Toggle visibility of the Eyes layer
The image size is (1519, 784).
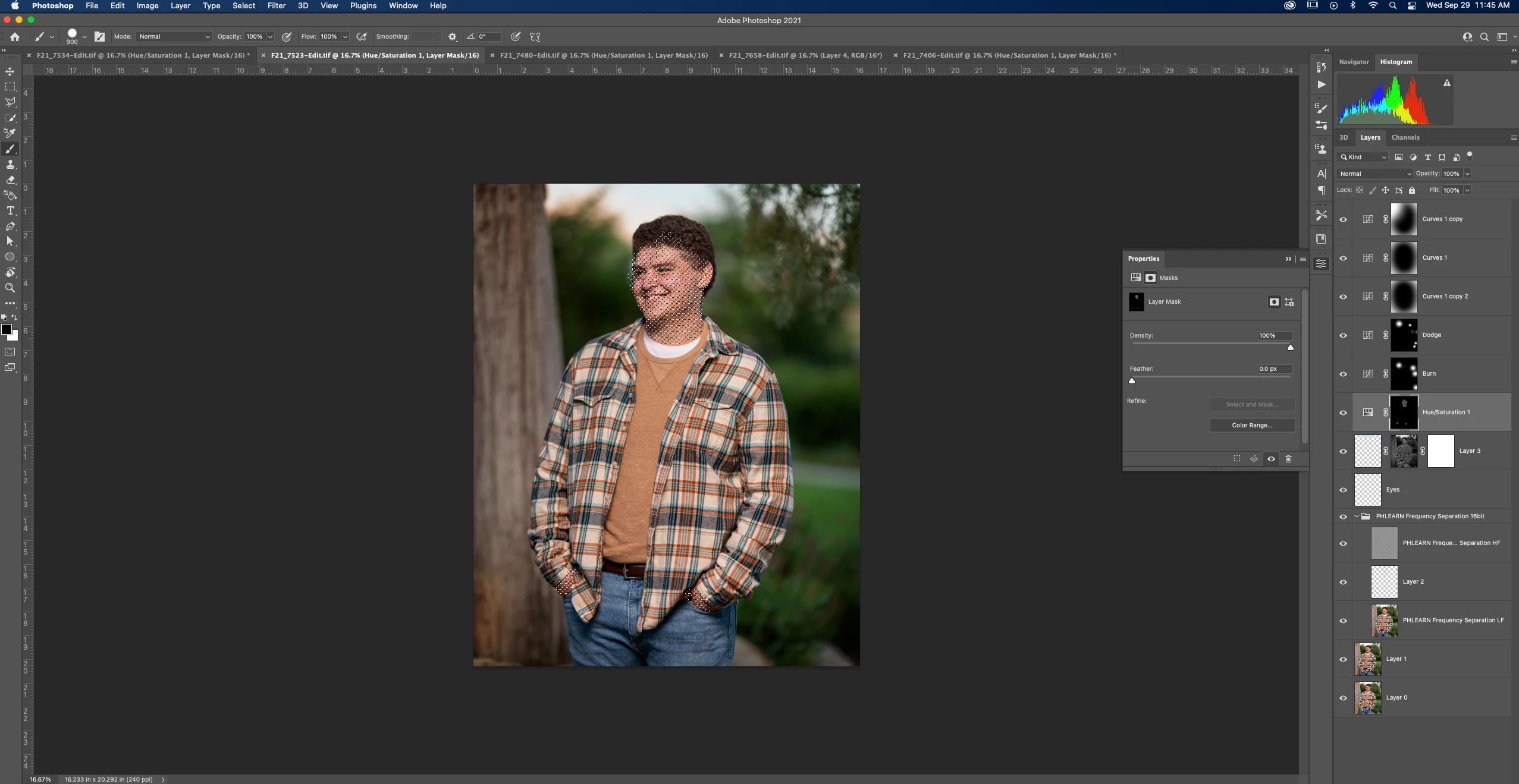click(1343, 490)
